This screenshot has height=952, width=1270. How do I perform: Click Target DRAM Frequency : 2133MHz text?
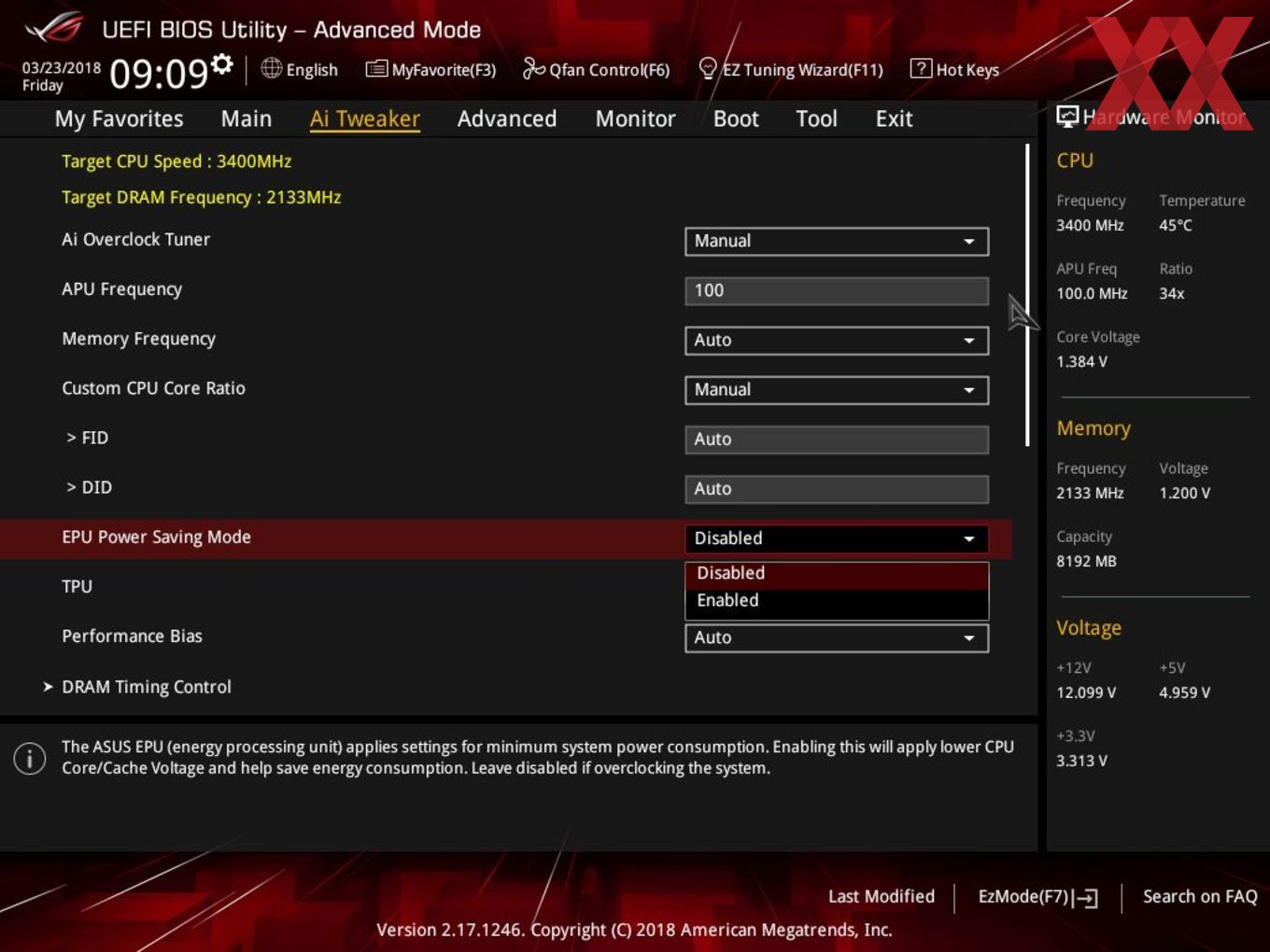[x=201, y=197]
